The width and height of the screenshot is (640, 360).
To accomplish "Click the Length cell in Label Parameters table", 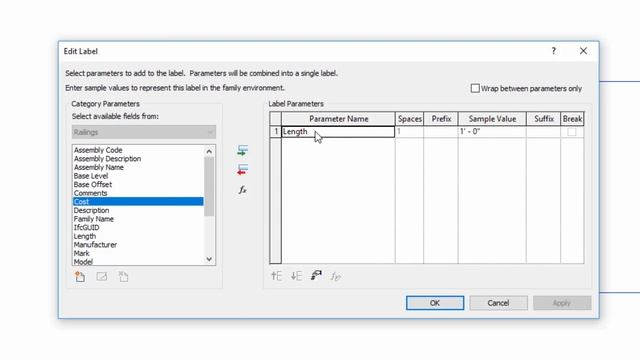I will click(x=338, y=132).
